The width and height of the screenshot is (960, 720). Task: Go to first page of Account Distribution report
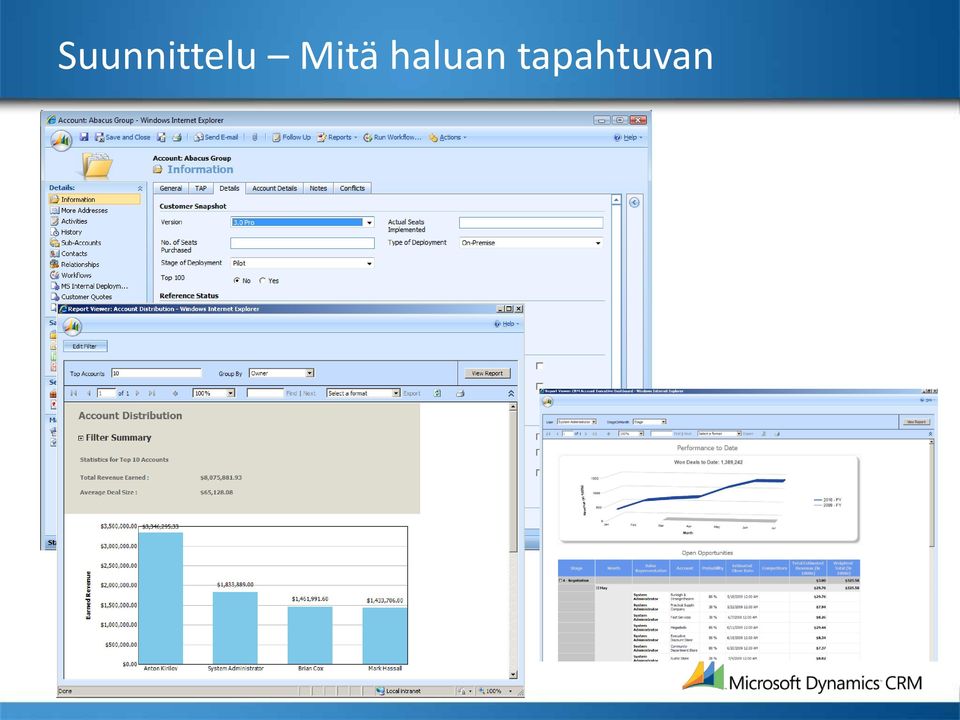[x=74, y=393]
